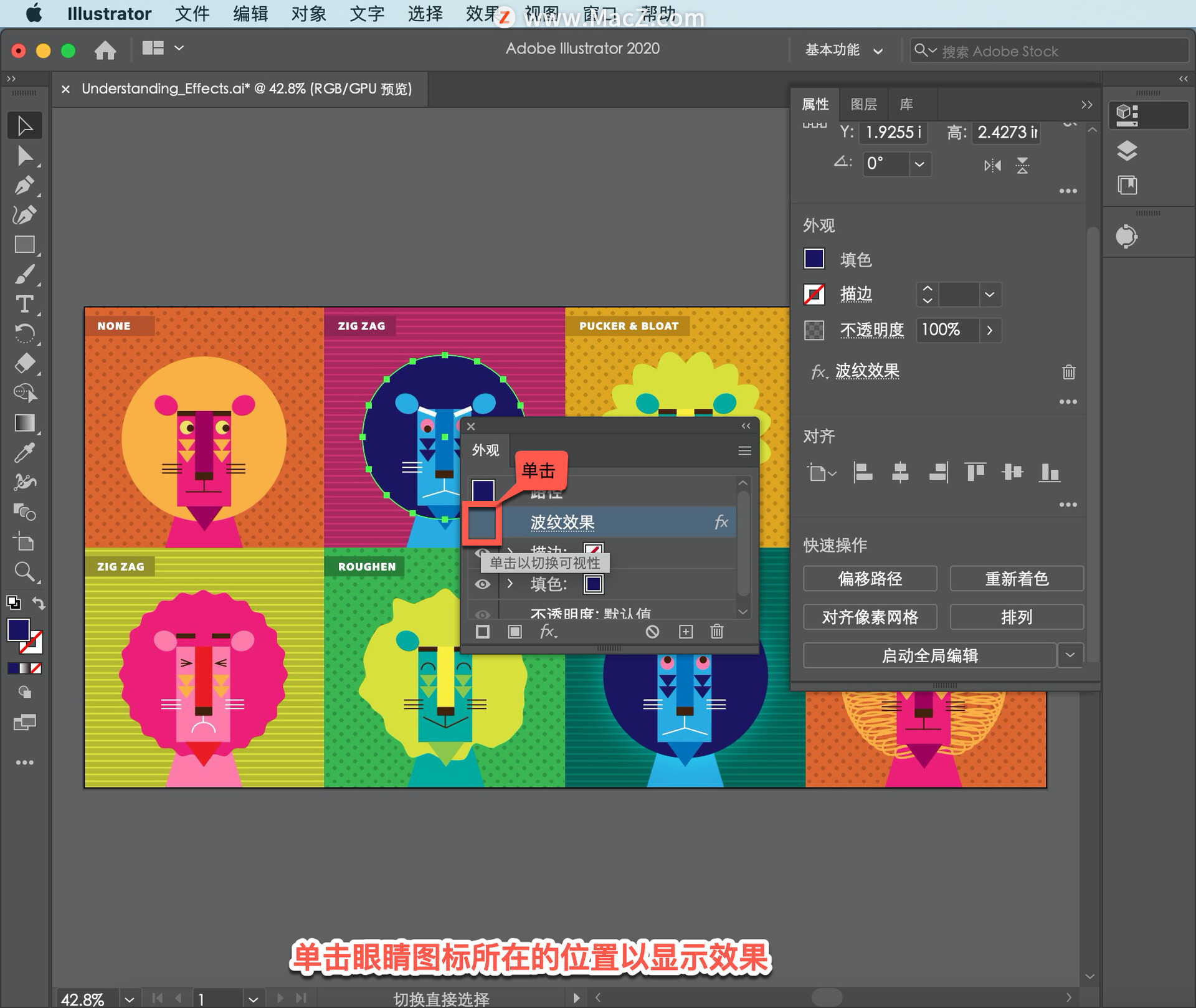Add new stroke in Appearance panel

(x=483, y=632)
